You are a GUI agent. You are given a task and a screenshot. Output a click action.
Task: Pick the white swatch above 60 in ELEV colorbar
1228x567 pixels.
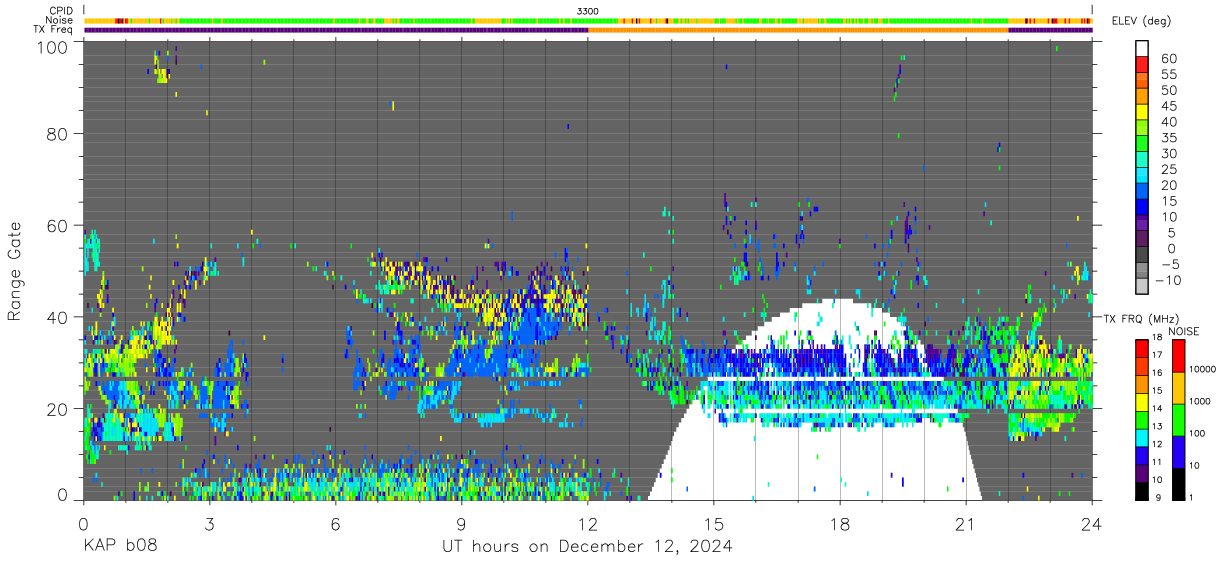pyautogui.click(x=1142, y=49)
